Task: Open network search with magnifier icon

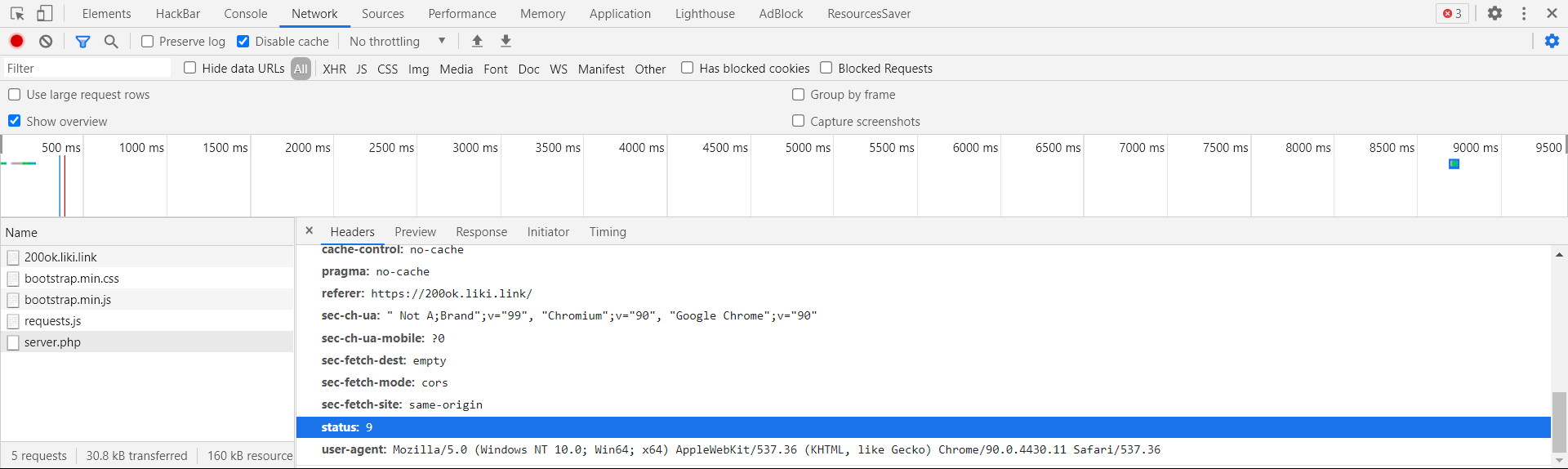Action: [112, 41]
